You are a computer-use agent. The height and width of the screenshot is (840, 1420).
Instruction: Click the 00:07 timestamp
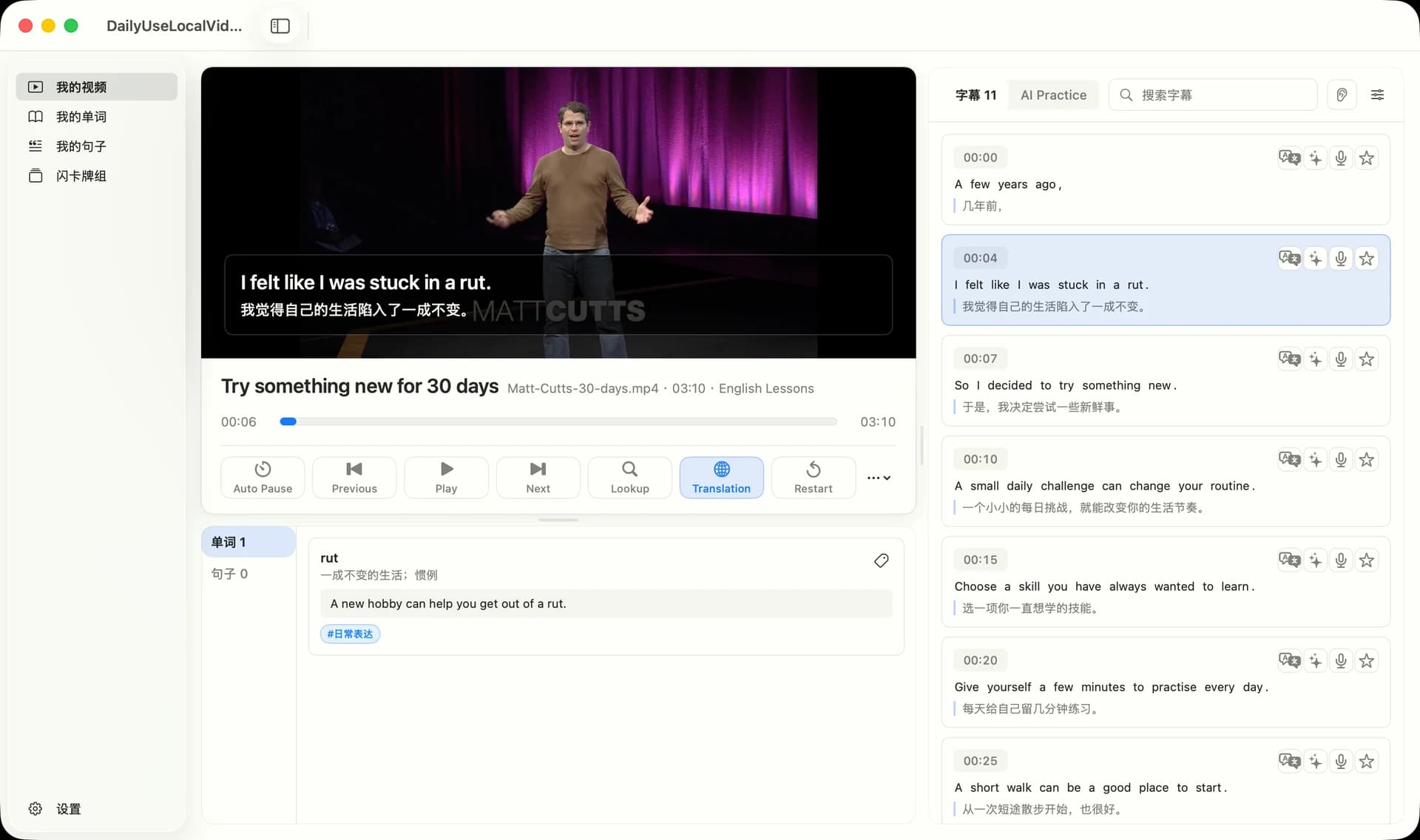point(980,359)
